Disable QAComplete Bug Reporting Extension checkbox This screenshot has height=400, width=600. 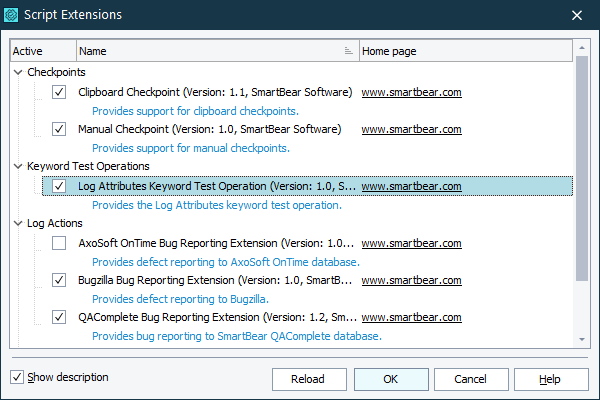[x=59, y=317]
